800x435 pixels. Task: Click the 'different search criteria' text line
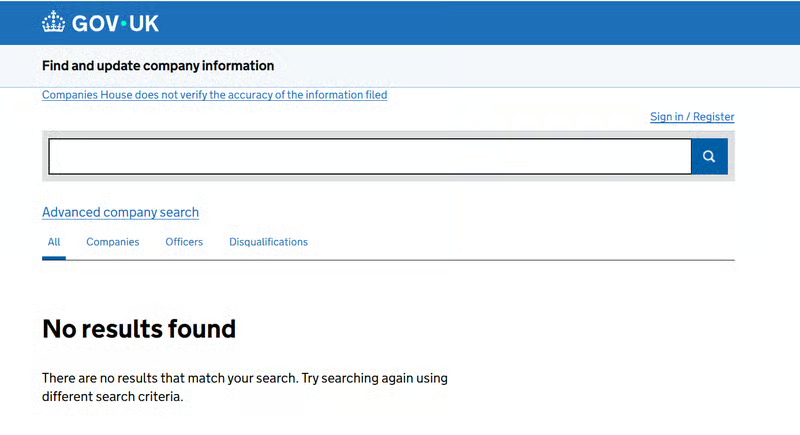(x=113, y=396)
